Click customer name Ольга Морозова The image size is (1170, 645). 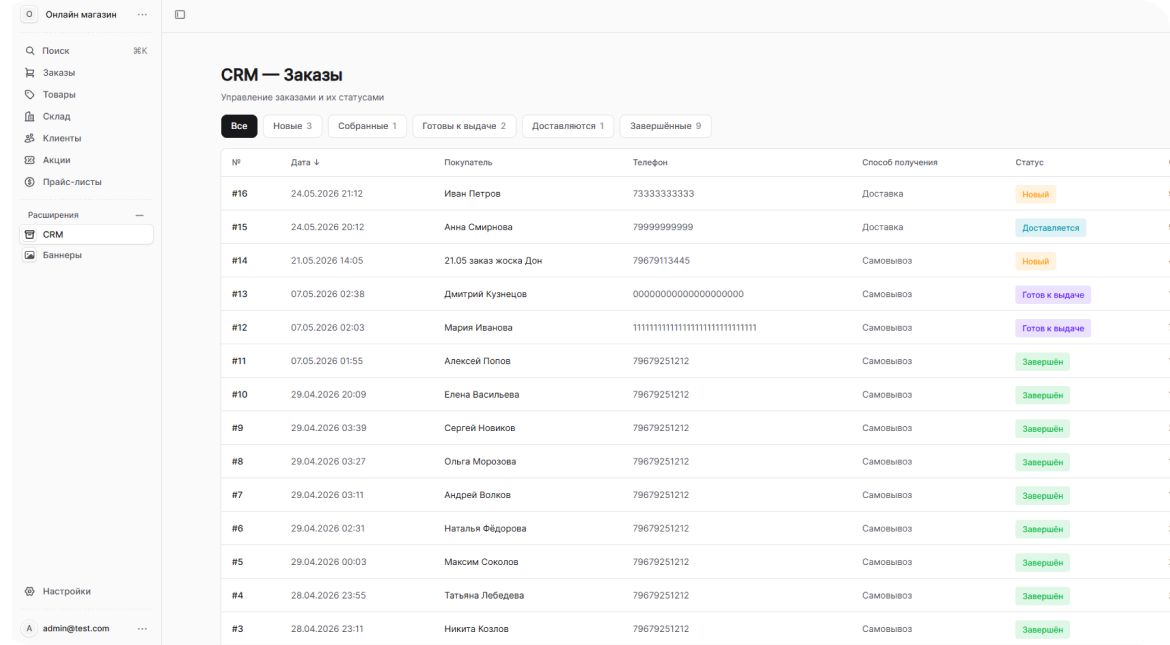(481, 461)
